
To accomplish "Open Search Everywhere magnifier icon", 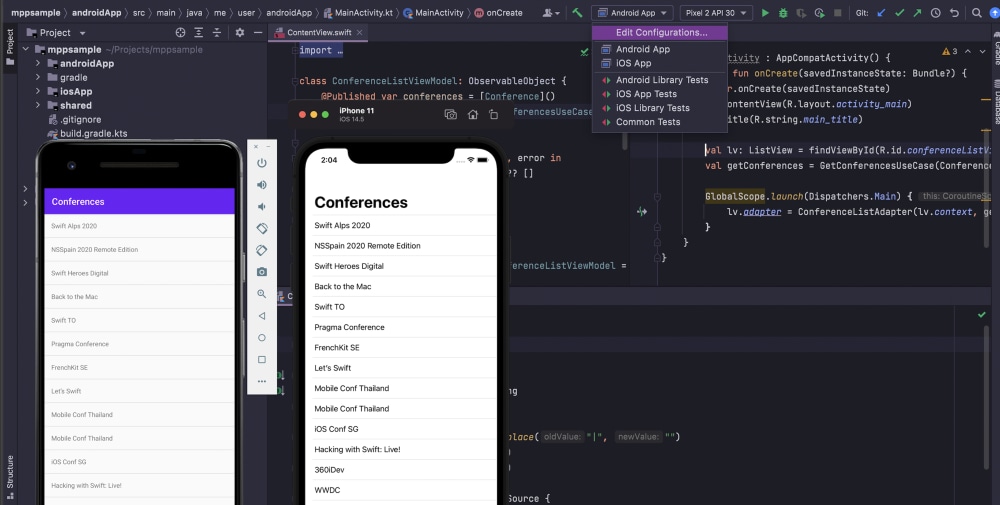I will point(976,13).
